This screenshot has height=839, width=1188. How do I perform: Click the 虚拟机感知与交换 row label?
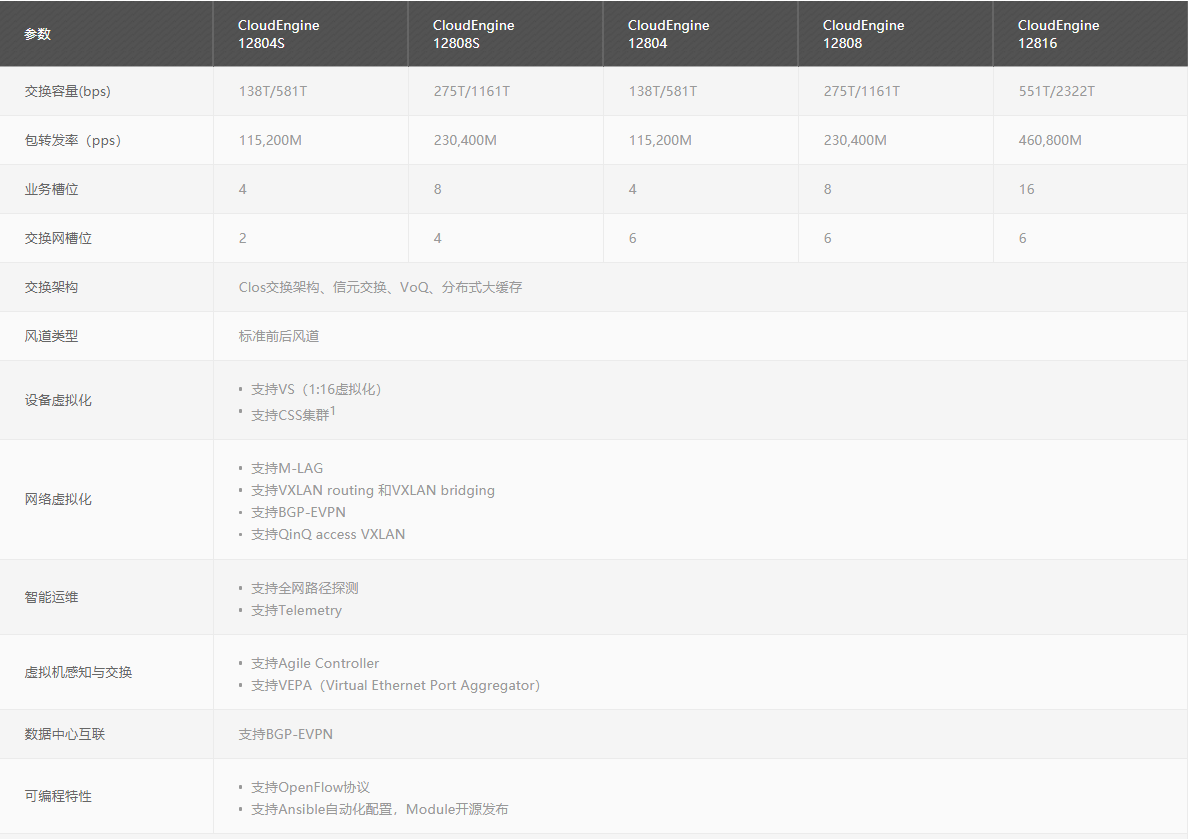(x=78, y=672)
